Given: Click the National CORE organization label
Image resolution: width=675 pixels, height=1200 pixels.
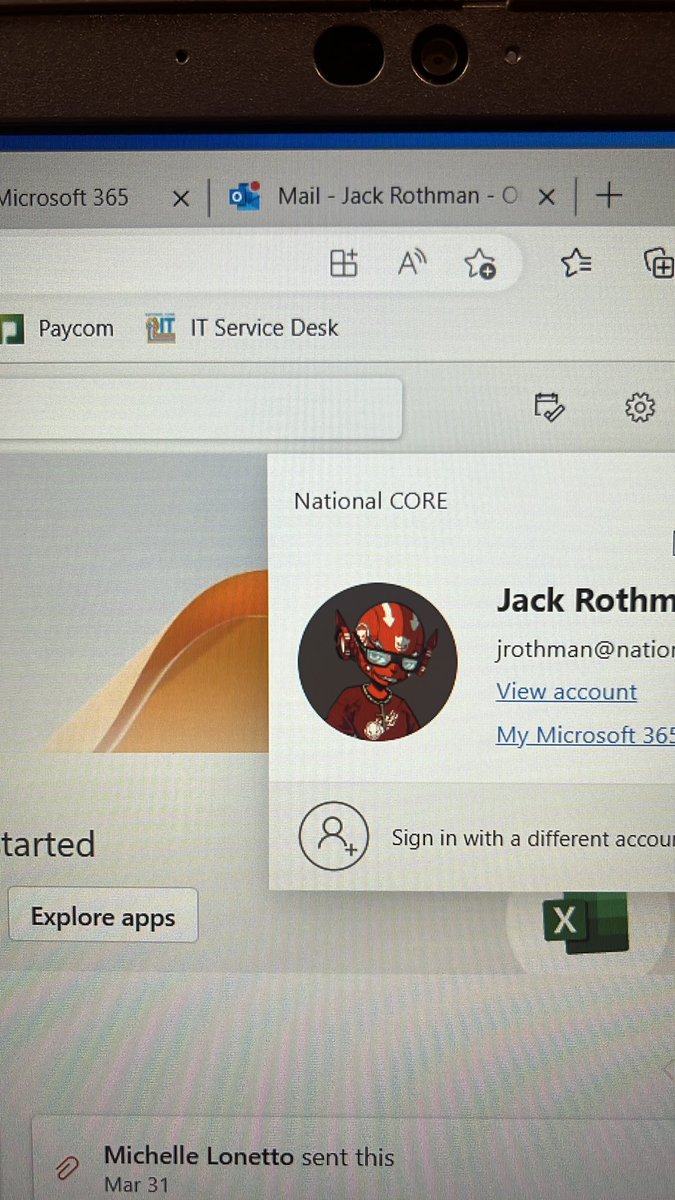Looking at the screenshot, I should click(371, 501).
